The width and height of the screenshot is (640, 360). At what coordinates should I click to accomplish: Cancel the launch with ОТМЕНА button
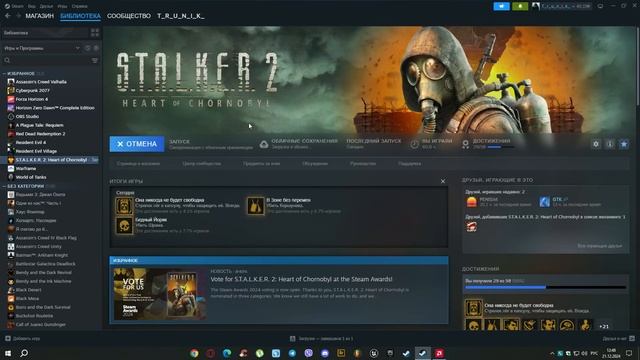(137, 144)
